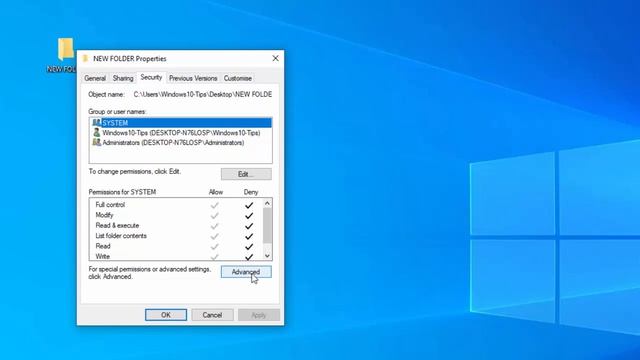Click the Object name path text
The image size is (640, 360).
[202, 94]
